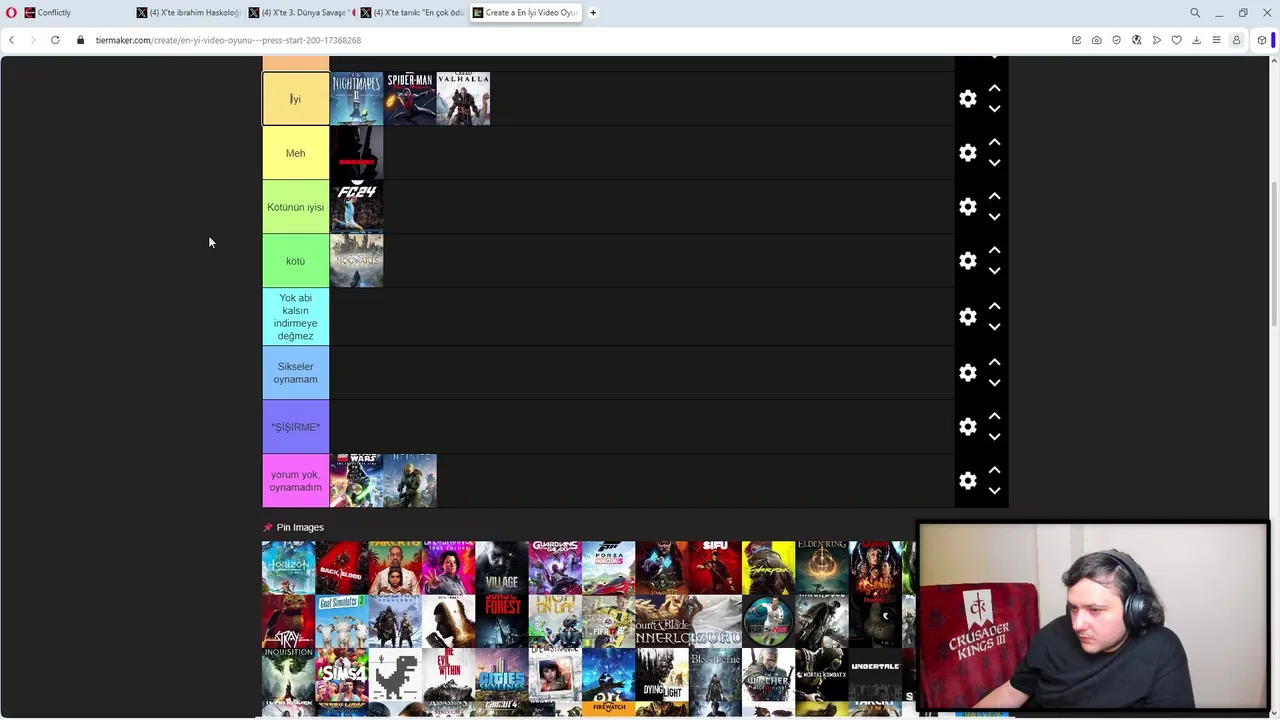Open settings gear for Sikseler oynamam tier
Screen dimensions: 1280x720
coord(967,373)
